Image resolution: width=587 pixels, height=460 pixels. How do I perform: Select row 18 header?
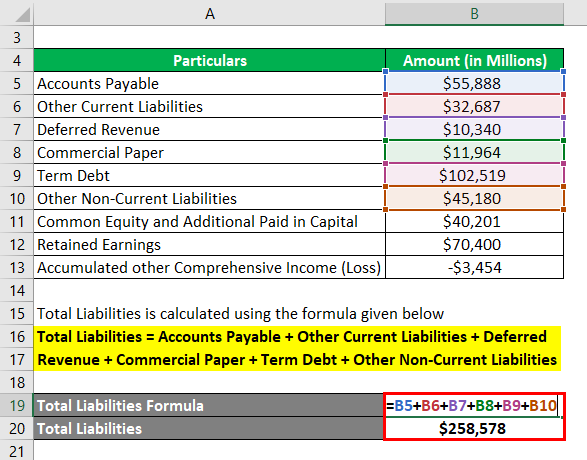point(17,383)
